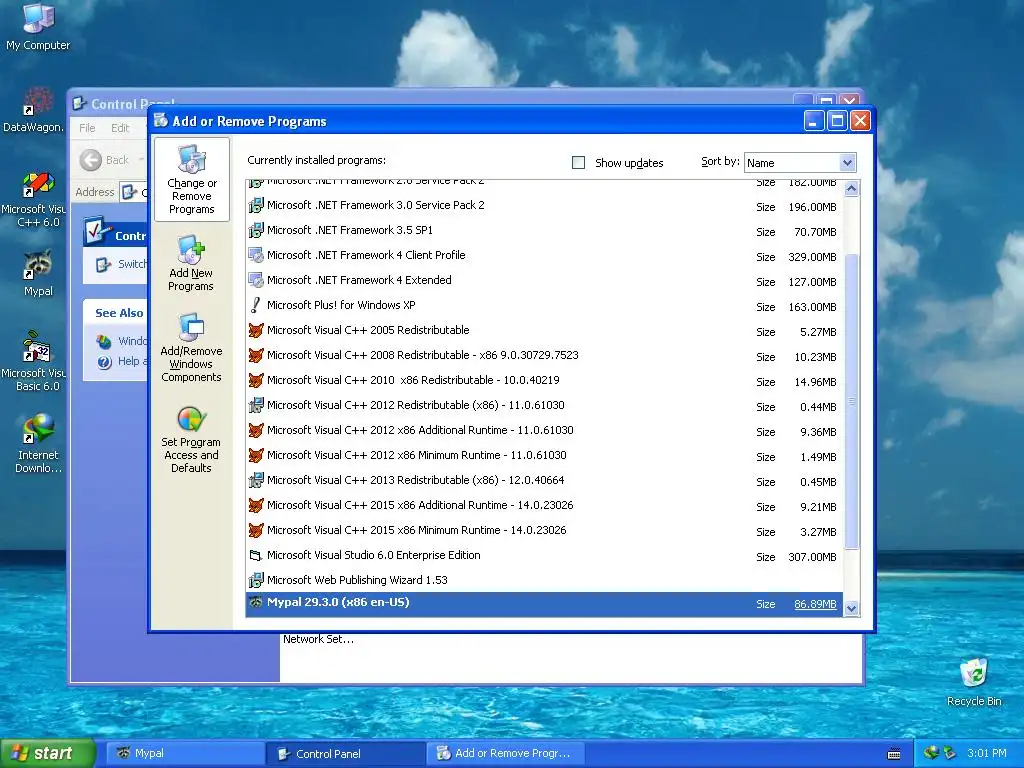Open Internet Download desktop shortcut

pos(38,444)
